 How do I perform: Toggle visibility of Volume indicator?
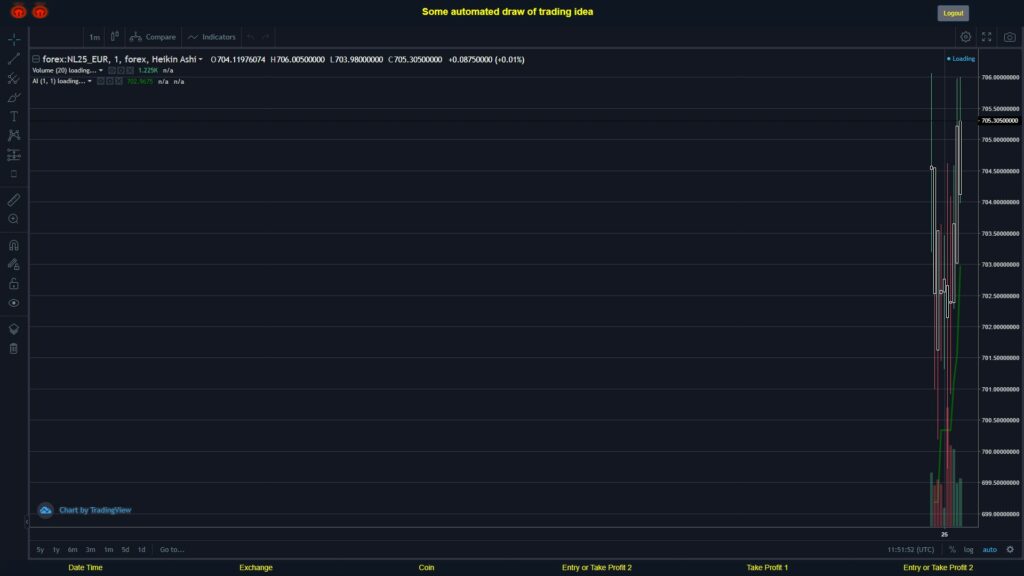click(x=112, y=71)
